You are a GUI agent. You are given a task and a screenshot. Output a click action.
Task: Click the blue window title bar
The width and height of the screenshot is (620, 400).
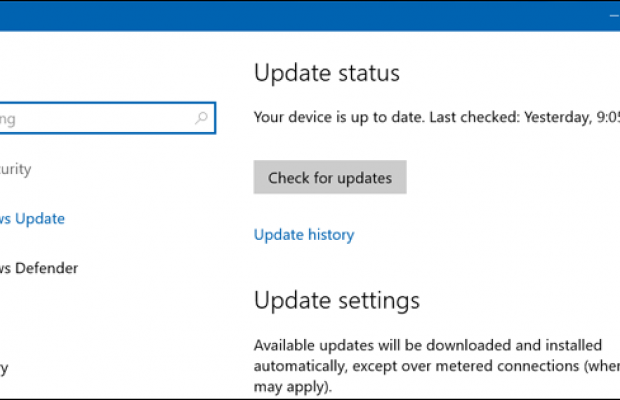coord(300,16)
